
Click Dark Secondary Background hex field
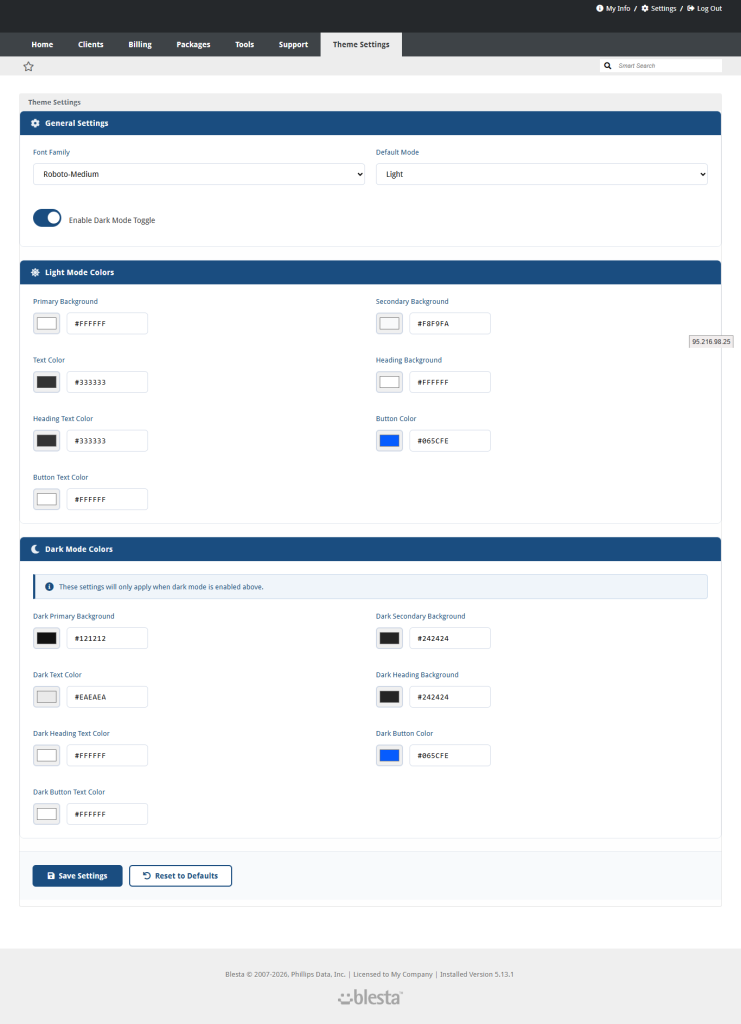tap(450, 638)
